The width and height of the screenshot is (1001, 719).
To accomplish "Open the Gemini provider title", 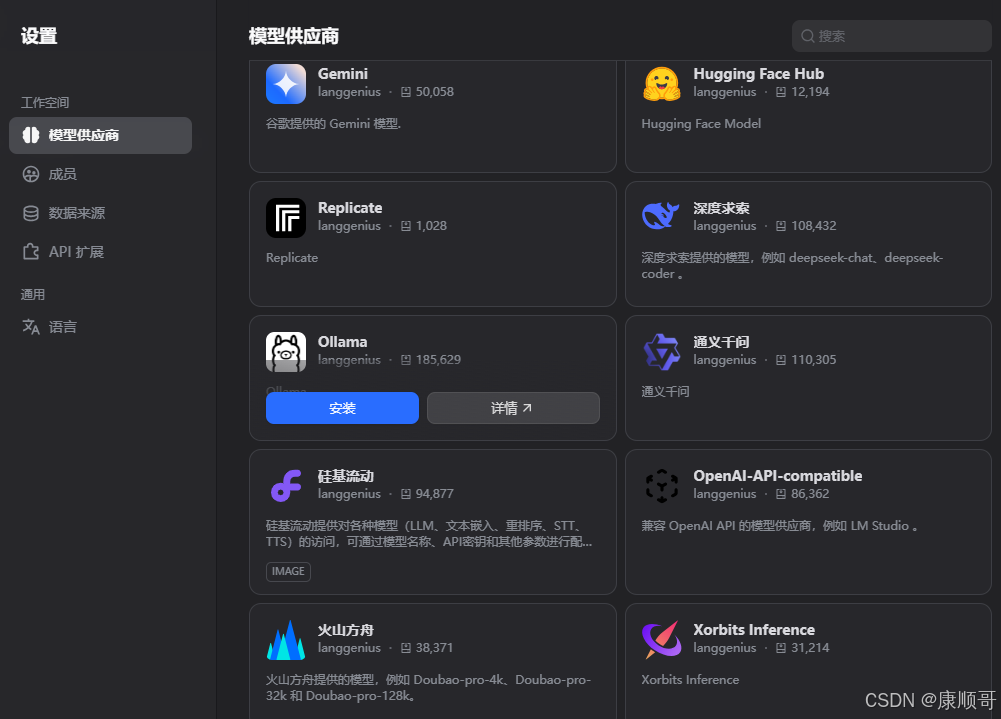I will coord(343,74).
